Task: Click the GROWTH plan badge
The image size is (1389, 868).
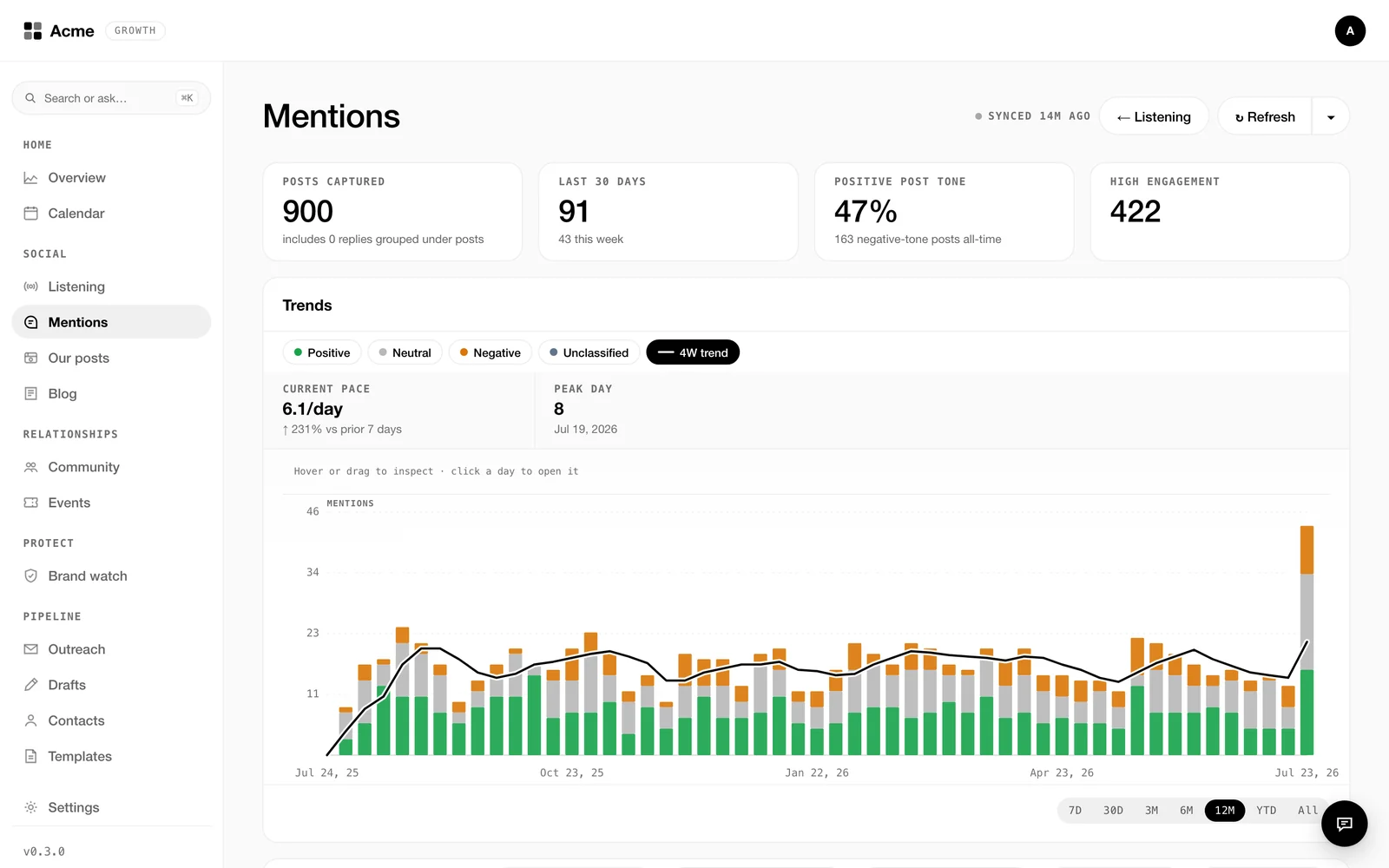Action: click(x=135, y=30)
